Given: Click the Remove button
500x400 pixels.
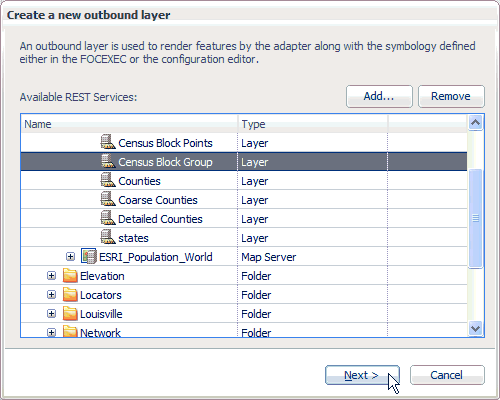Looking at the screenshot, I should click(x=451, y=96).
